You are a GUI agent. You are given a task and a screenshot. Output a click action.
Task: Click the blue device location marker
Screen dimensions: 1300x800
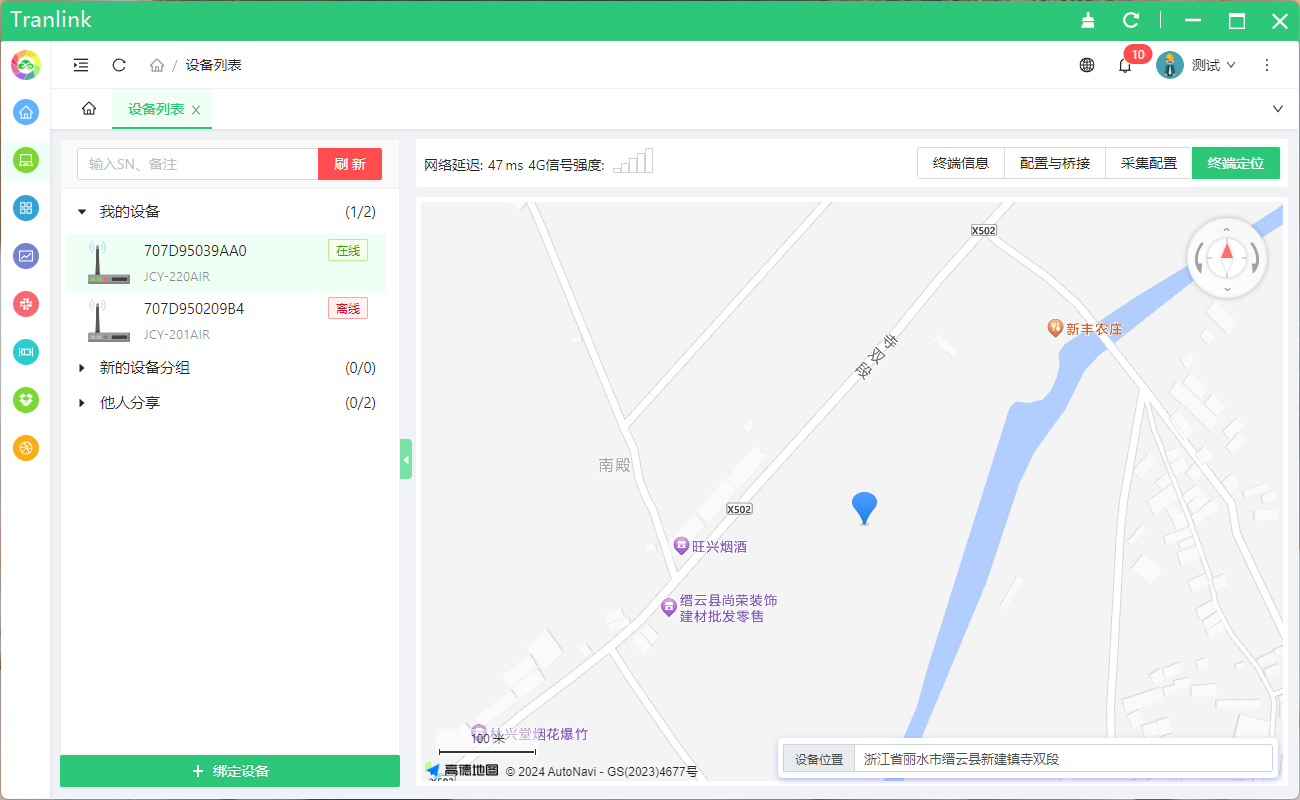[864, 508]
